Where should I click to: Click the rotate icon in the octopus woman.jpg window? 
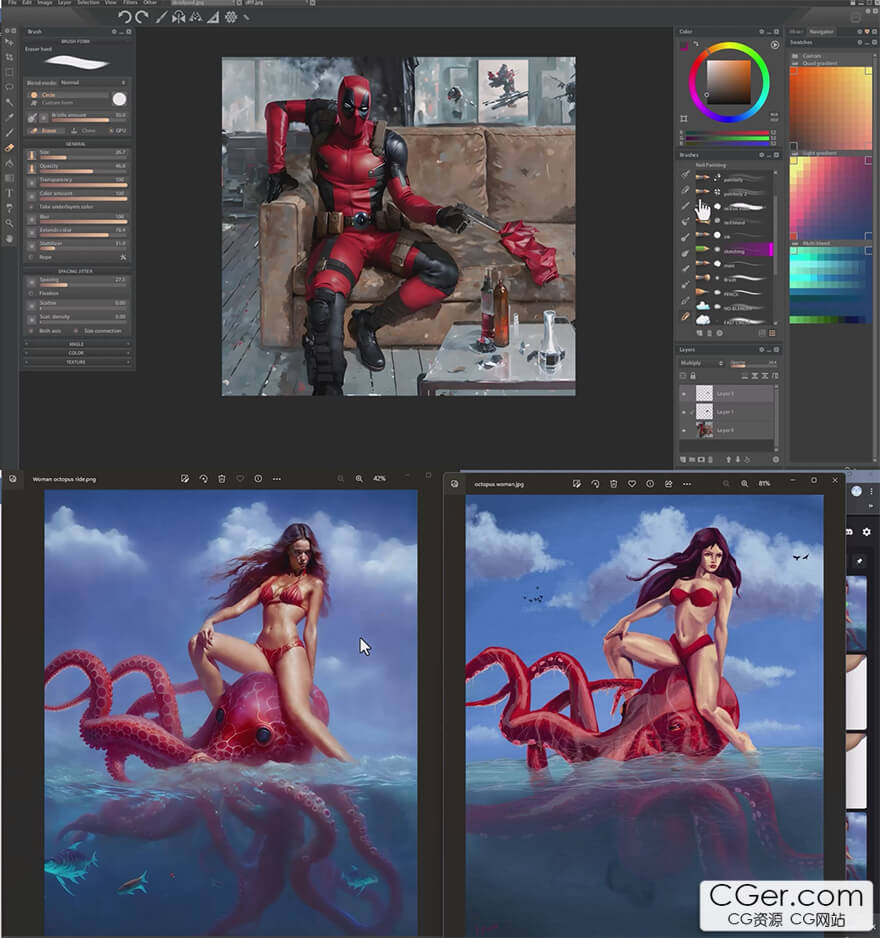(595, 483)
